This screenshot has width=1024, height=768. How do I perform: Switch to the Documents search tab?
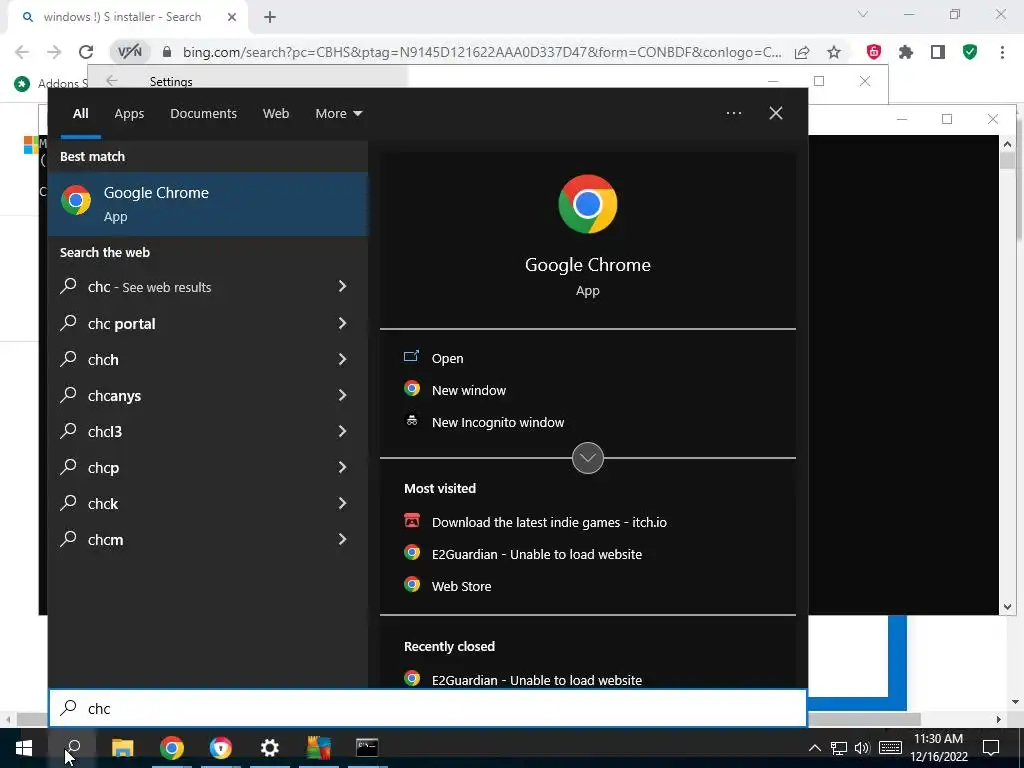(203, 114)
